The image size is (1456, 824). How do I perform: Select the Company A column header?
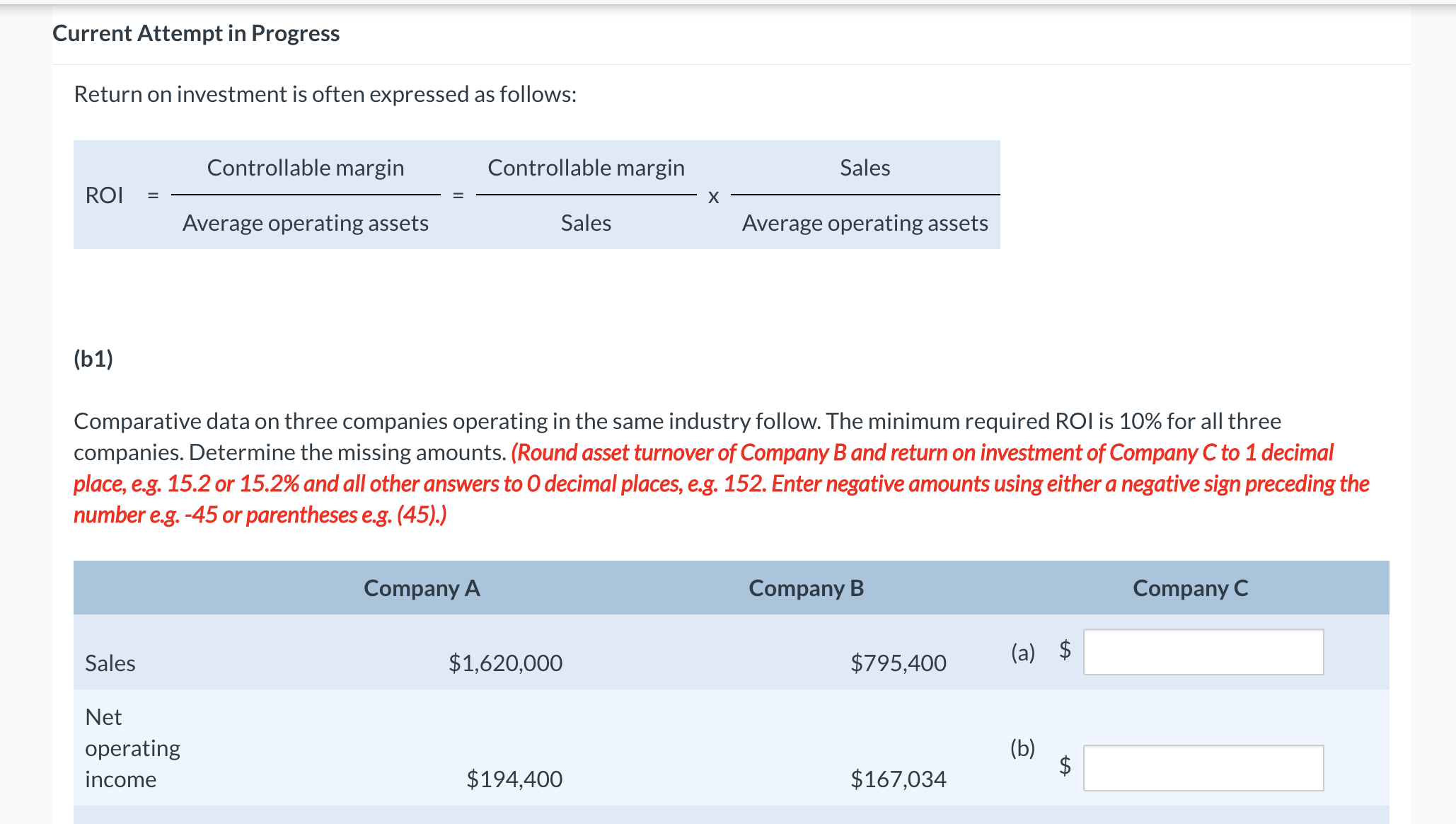pyautogui.click(x=420, y=588)
